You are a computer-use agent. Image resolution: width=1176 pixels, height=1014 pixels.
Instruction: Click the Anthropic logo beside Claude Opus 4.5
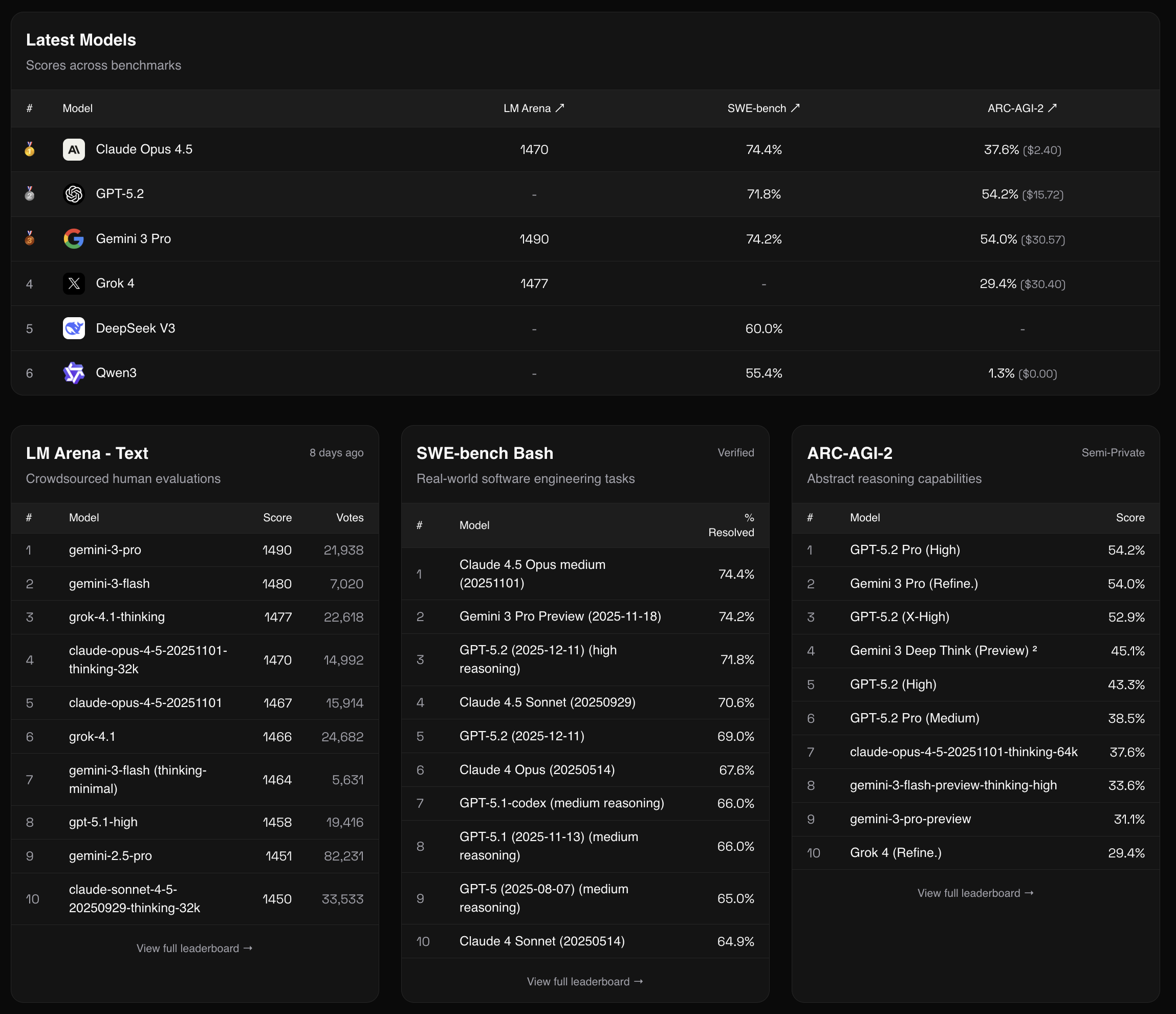click(74, 150)
